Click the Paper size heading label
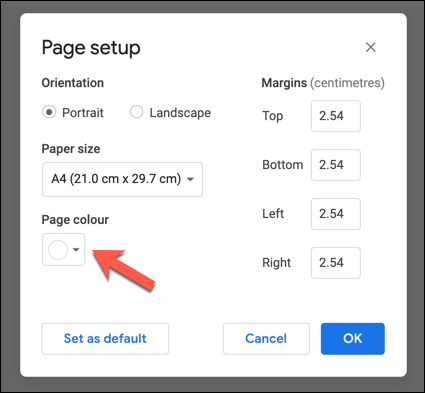This screenshot has width=425, height=393. point(71,149)
